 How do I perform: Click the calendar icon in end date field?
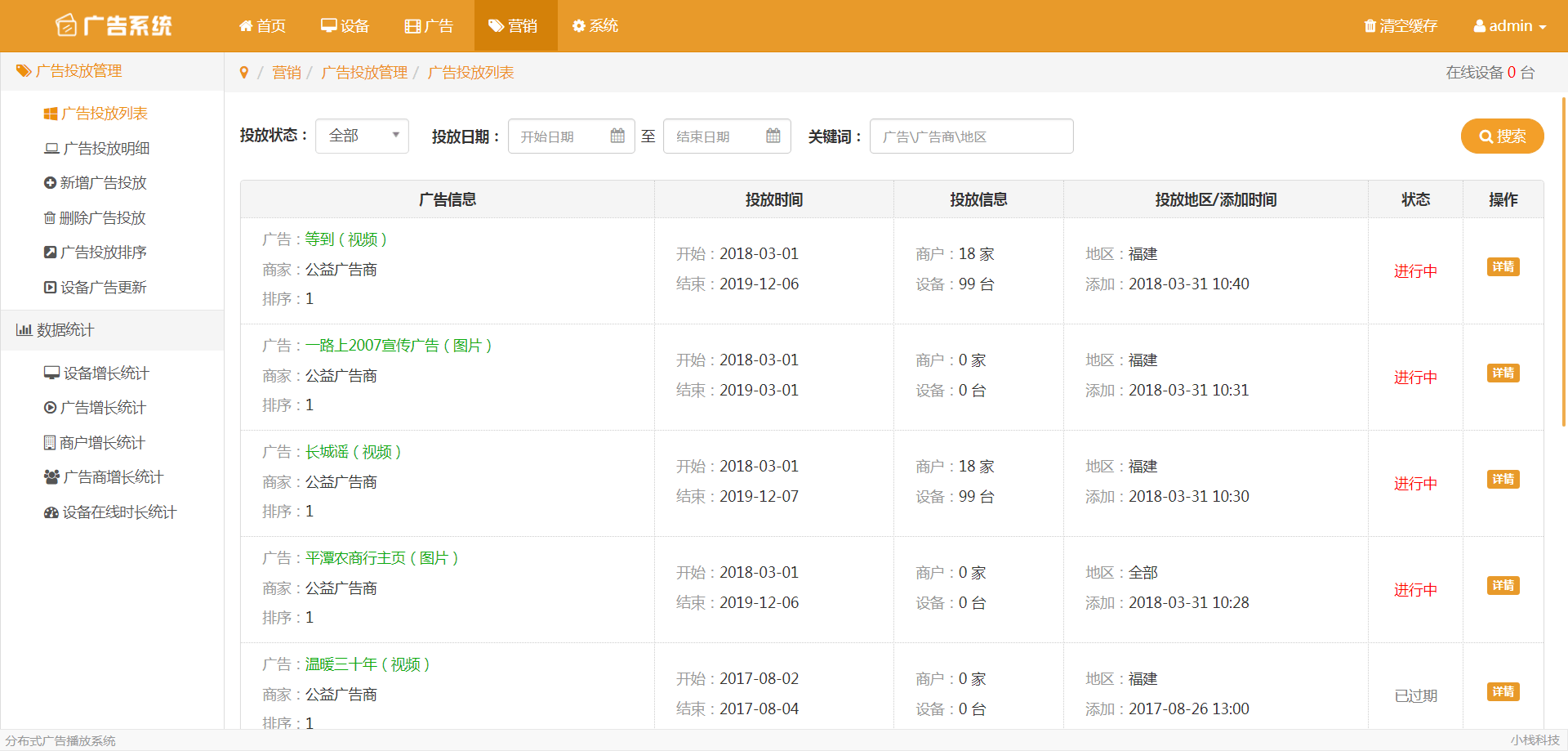[x=773, y=136]
